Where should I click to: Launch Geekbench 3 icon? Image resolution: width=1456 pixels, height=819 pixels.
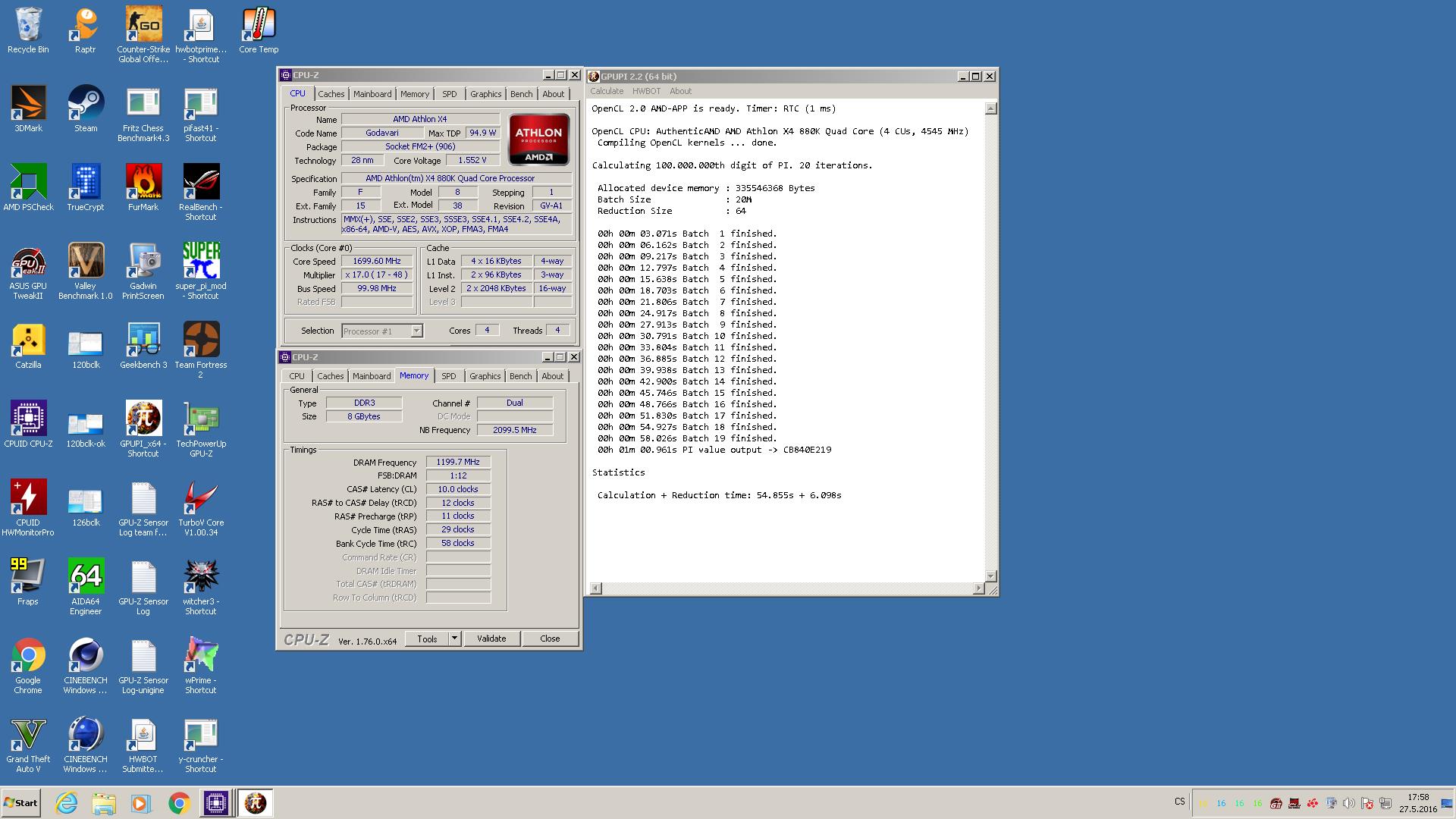[143, 346]
